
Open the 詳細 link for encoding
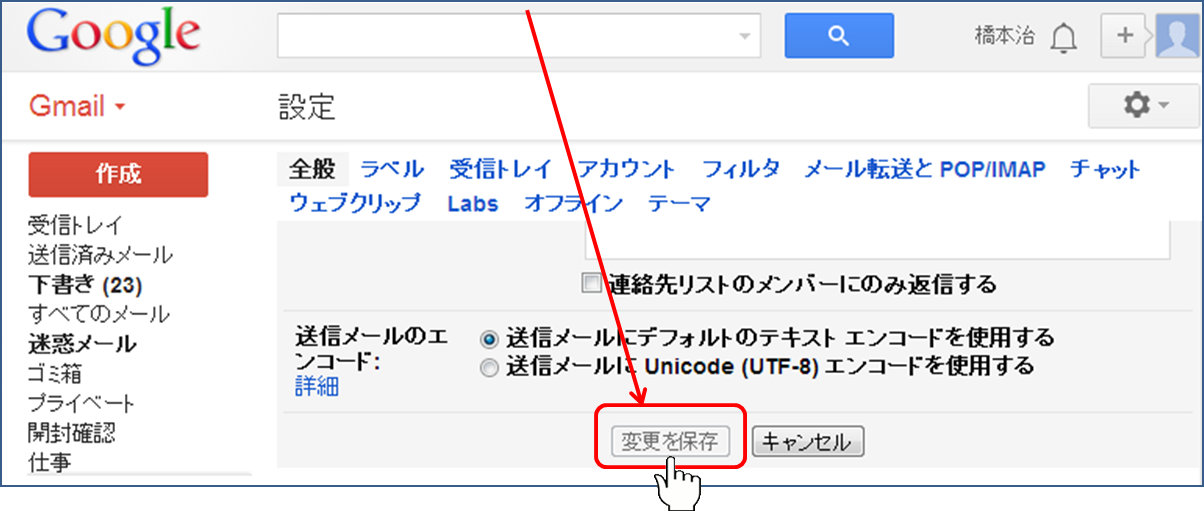tap(316, 387)
